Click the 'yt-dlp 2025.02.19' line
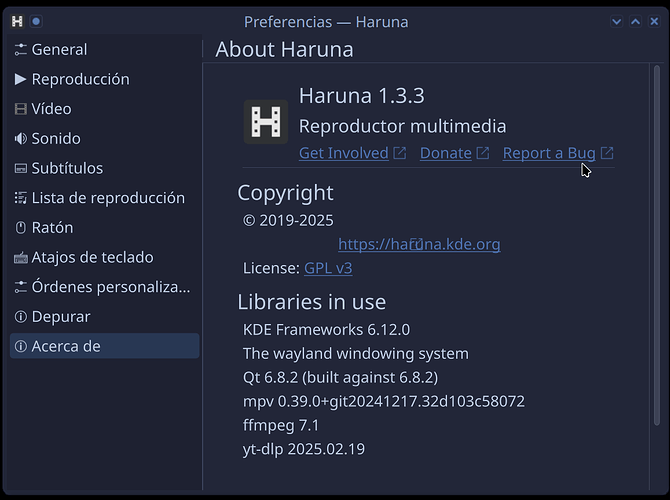Viewport: 670px width, 500px height. coord(303,449)
